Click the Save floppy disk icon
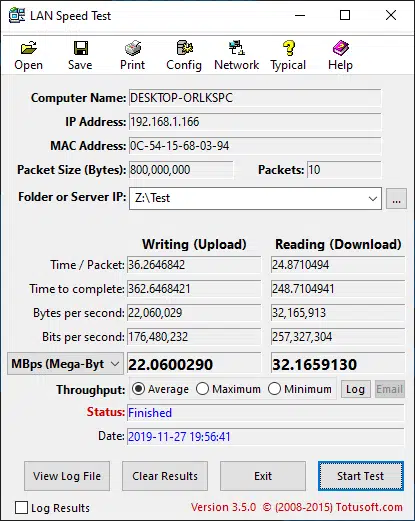Image resolution: width=415 pixels, height=521 pixels. pos(80,48)
